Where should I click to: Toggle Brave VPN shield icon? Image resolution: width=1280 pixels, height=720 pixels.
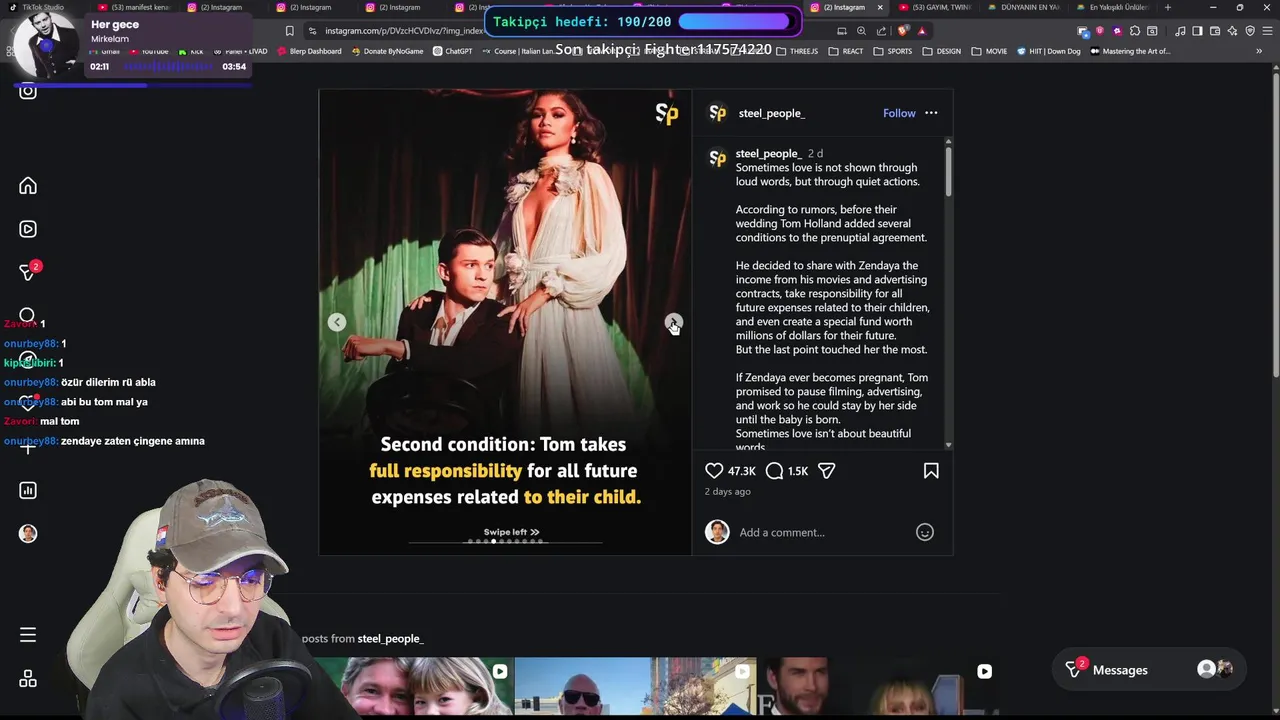[x=1250, y=31]
